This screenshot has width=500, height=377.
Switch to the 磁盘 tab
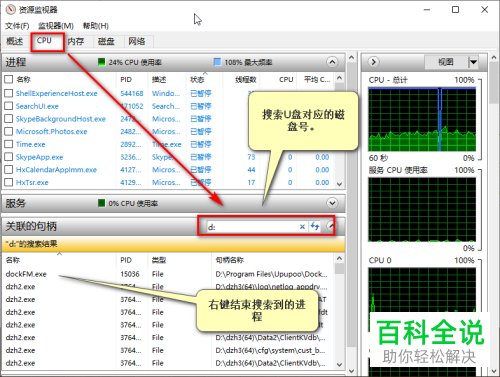tap(106, 41)
